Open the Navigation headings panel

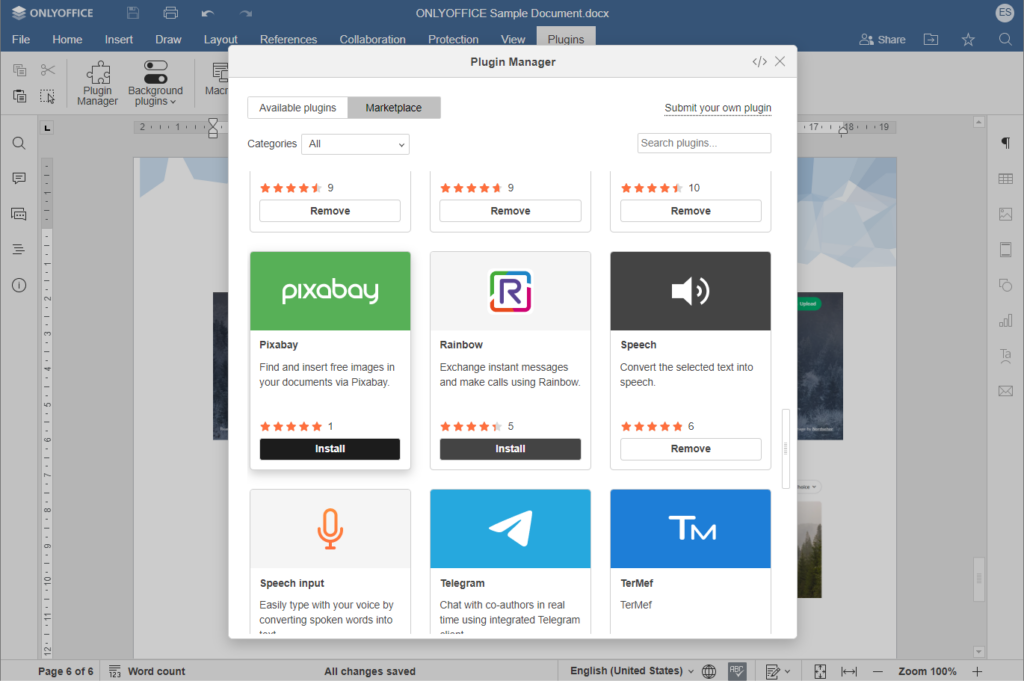(x=18, y=250)
